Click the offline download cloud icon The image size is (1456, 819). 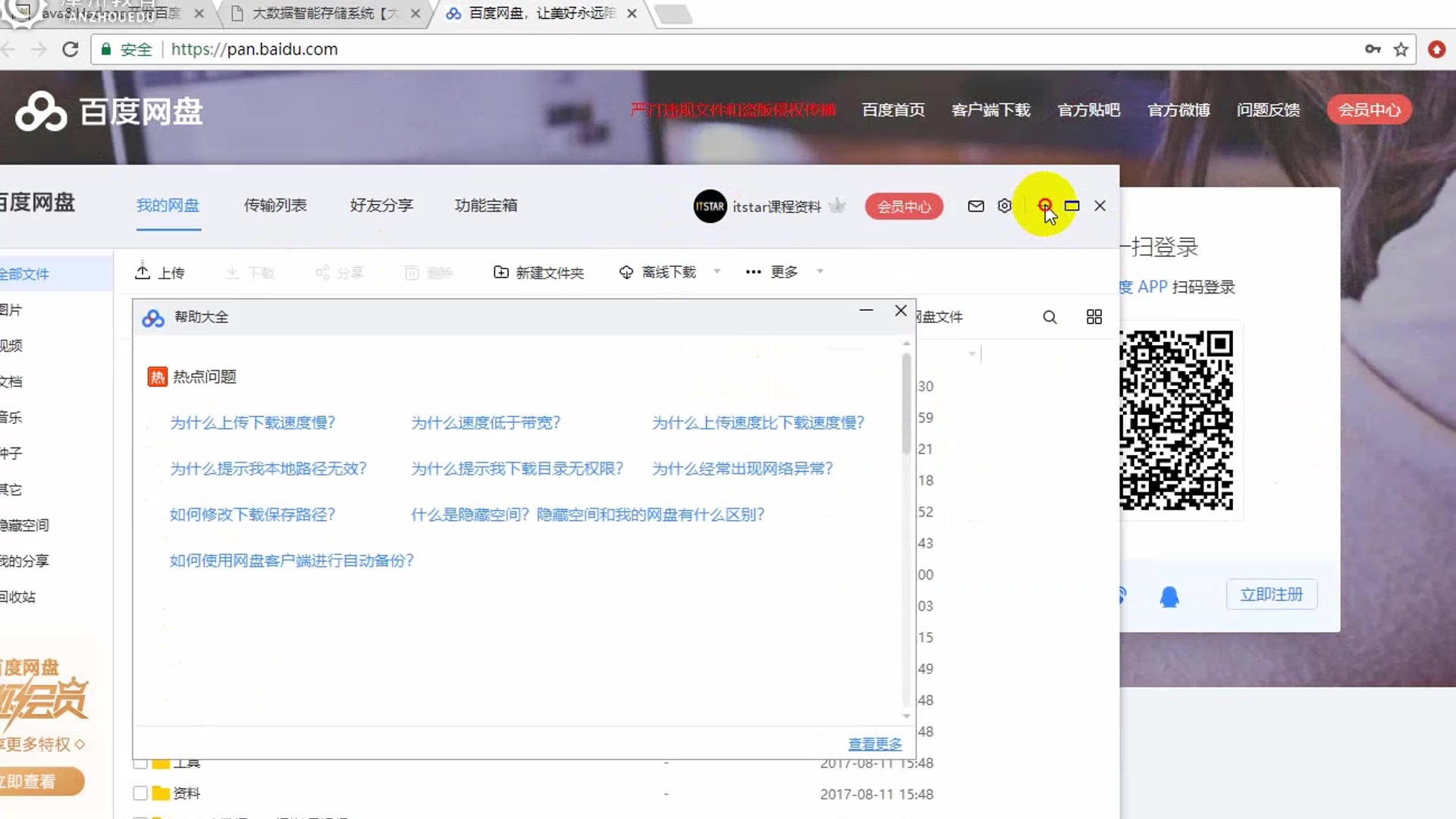[626, 272]
